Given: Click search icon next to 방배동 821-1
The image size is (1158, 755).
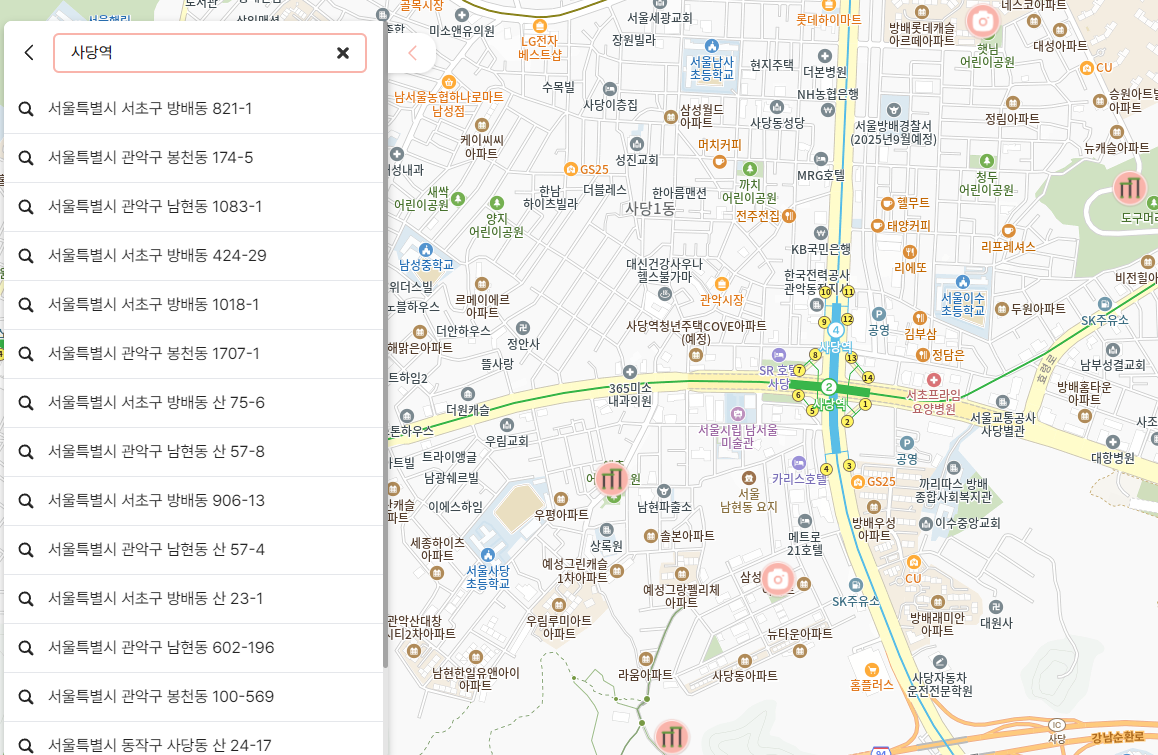Looking at the screenshot, I should (x=26, y=109).
